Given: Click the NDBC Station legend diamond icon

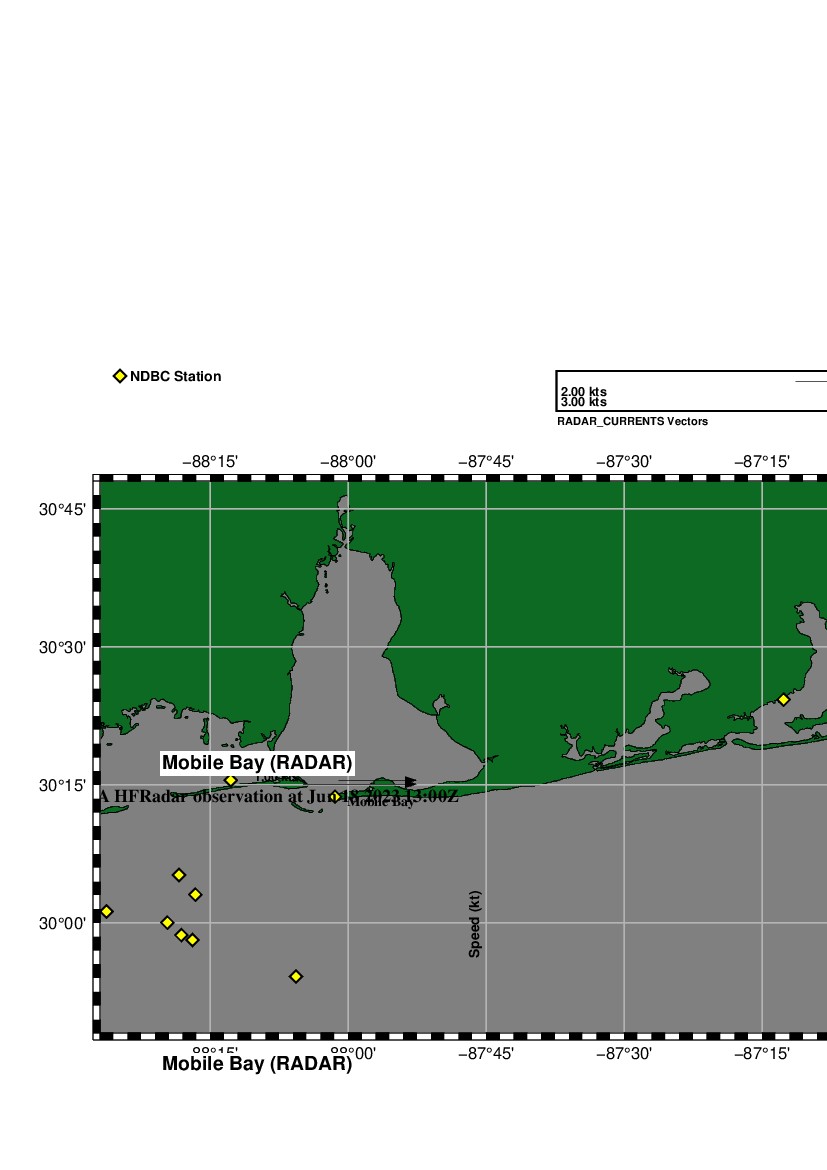Looking at the screenshot, I should [120, 376].
